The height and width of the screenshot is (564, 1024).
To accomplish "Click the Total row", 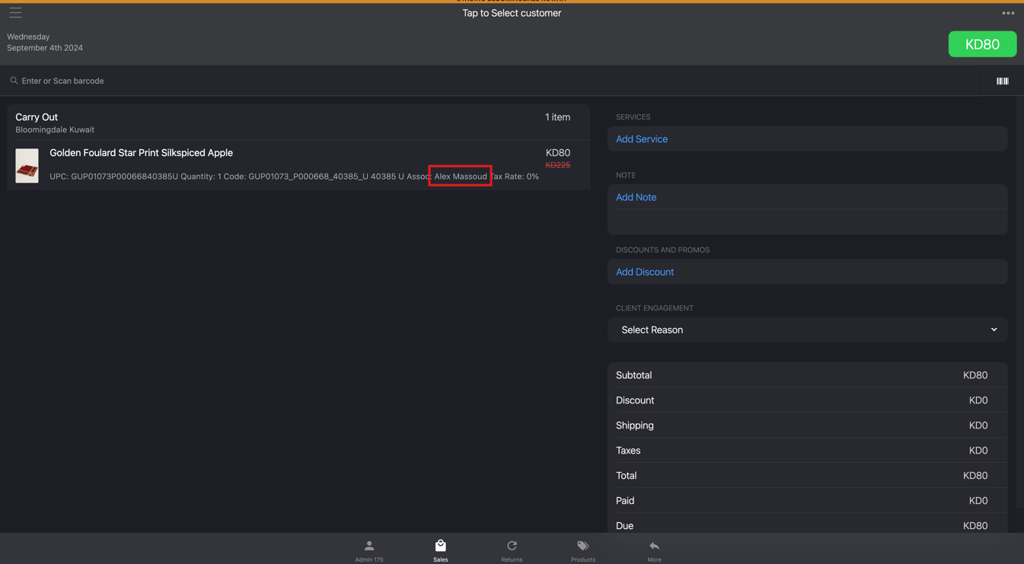I will pos(807,476).
